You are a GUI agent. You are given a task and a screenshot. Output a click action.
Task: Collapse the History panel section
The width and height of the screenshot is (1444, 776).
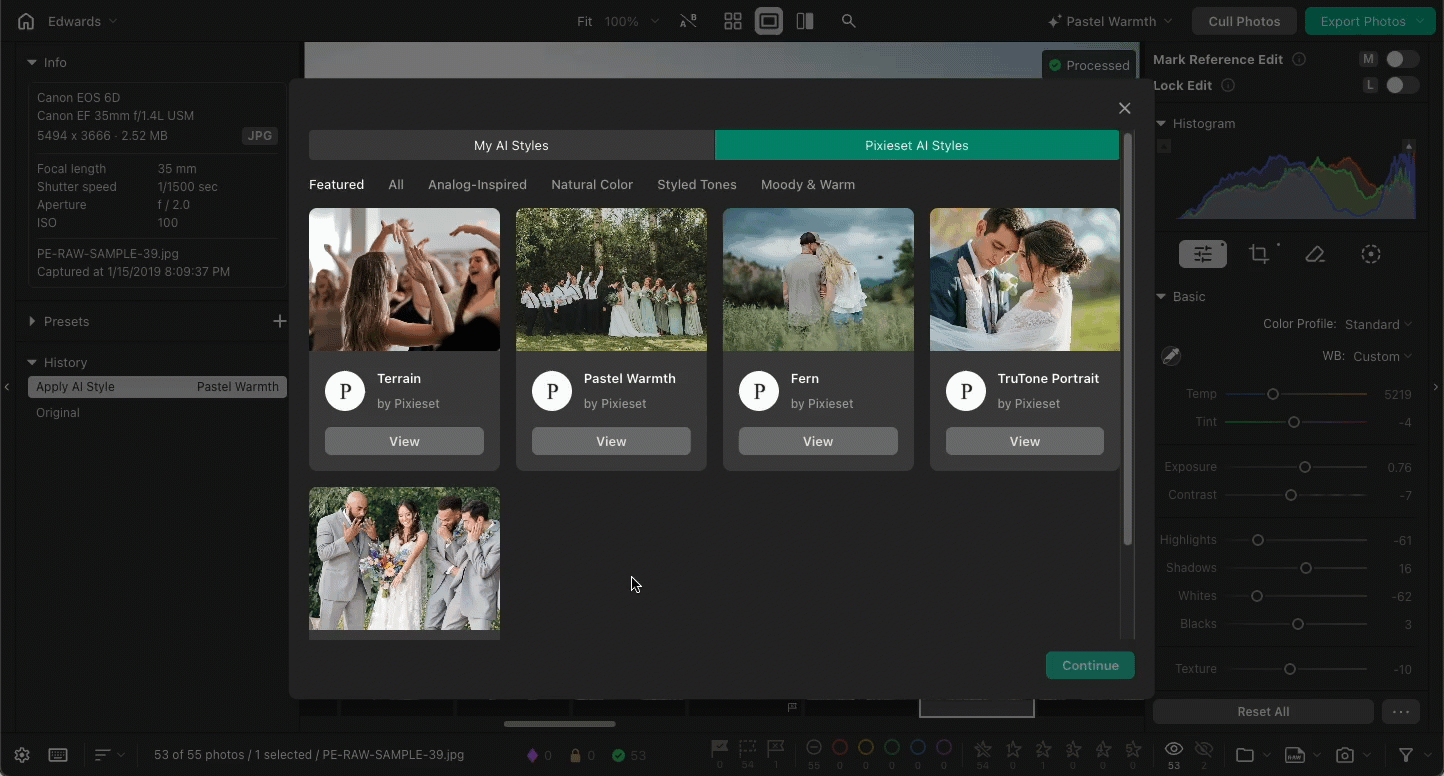coord(32,362)
